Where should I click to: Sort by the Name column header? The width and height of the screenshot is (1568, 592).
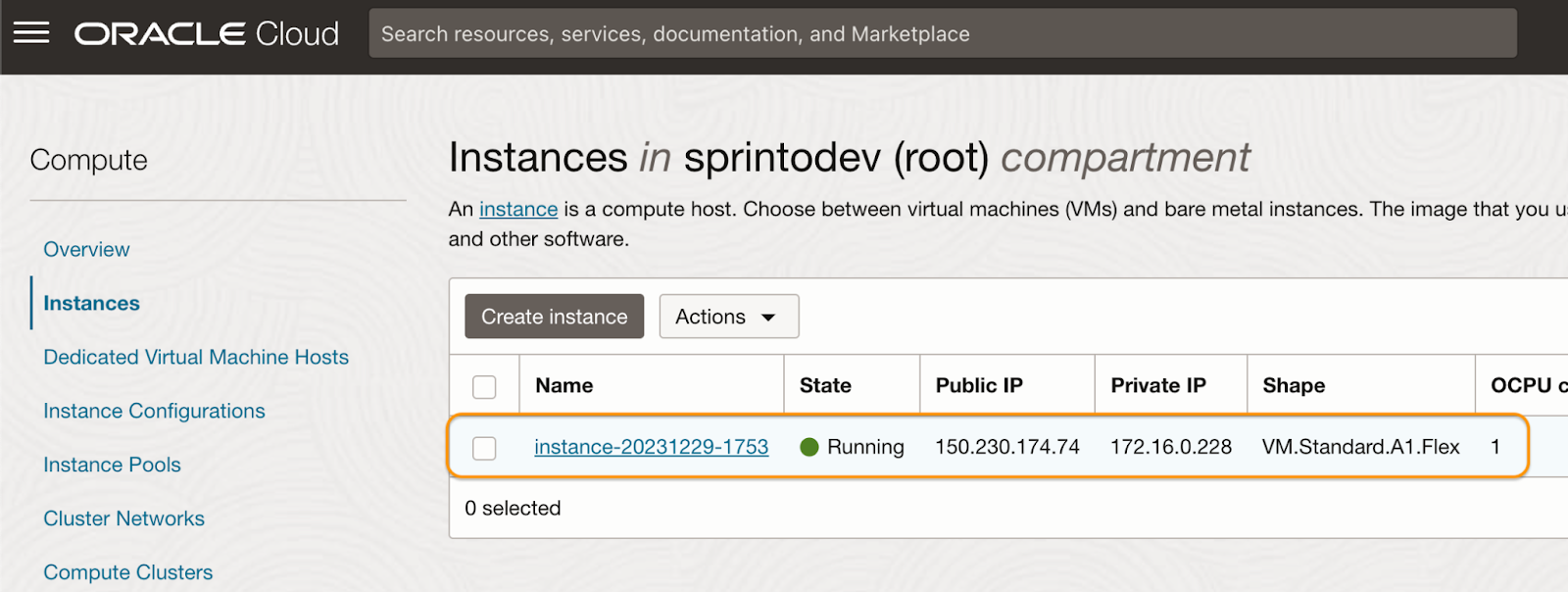(564, 385)
